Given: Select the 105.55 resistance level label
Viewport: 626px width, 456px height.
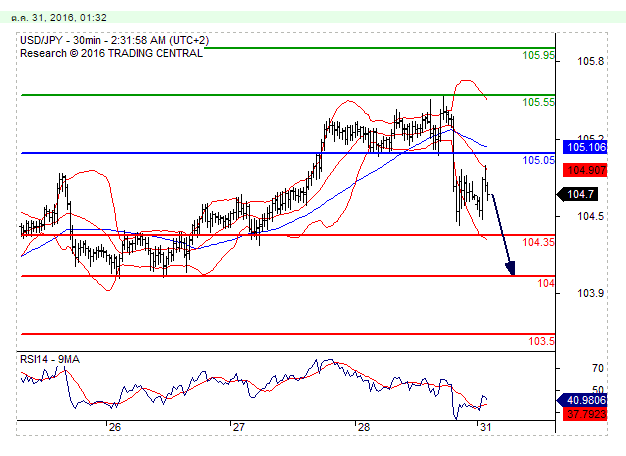Looking at the screenshot, I should point(538,102).
